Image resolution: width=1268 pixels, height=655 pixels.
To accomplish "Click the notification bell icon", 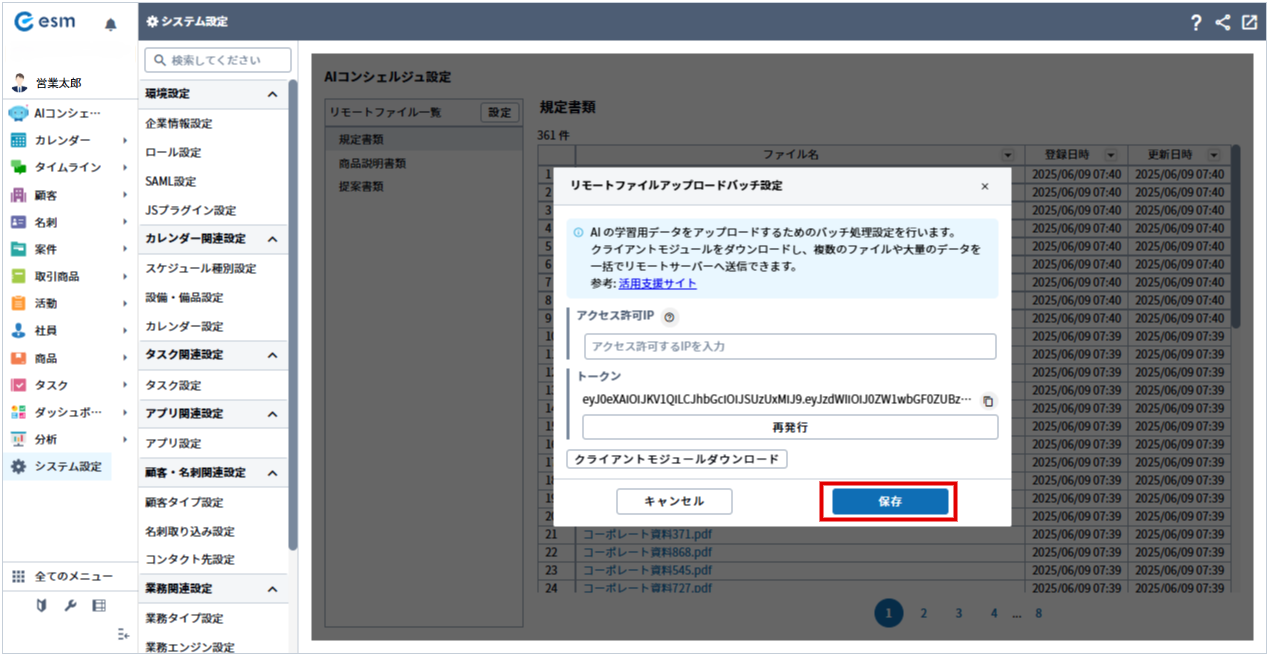I will click(111, 25).
